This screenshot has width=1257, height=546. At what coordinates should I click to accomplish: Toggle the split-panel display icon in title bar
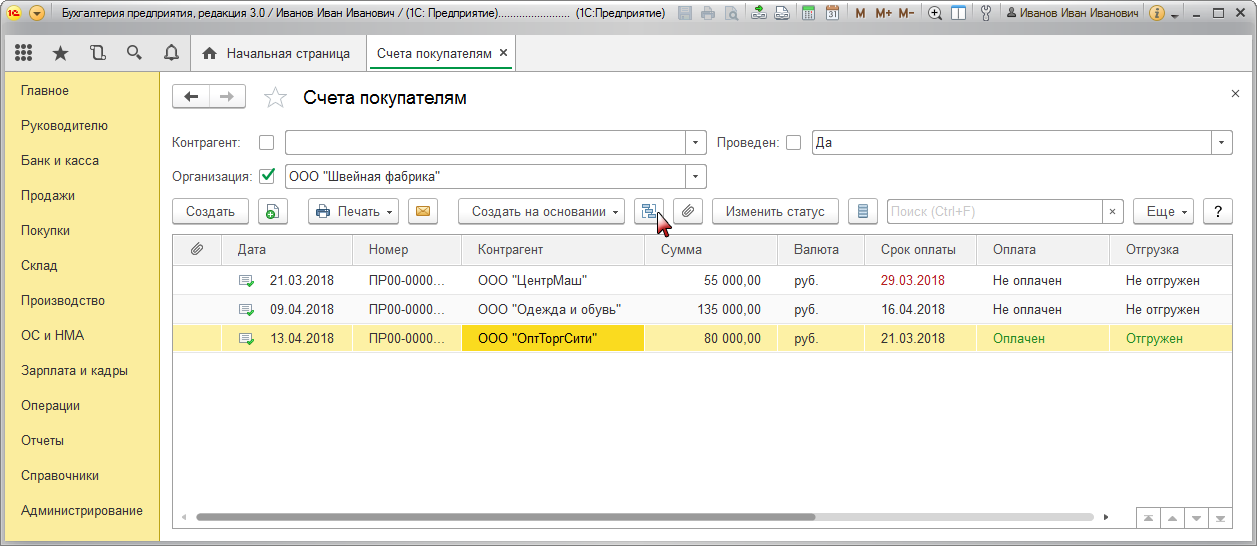[x=958, y=13]
